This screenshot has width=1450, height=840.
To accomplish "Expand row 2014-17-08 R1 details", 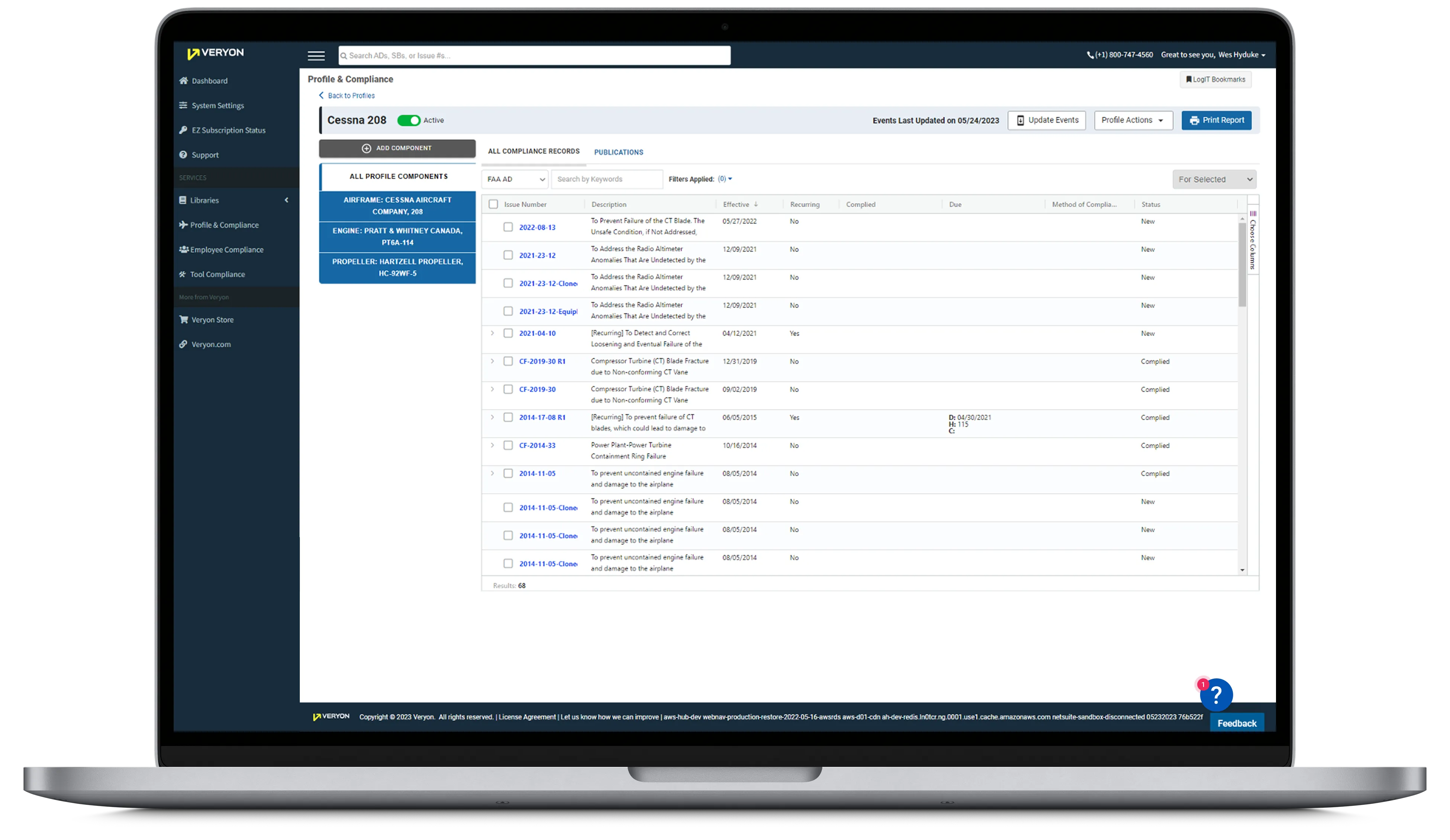I will pyautogui.click(x=493, y=417).
